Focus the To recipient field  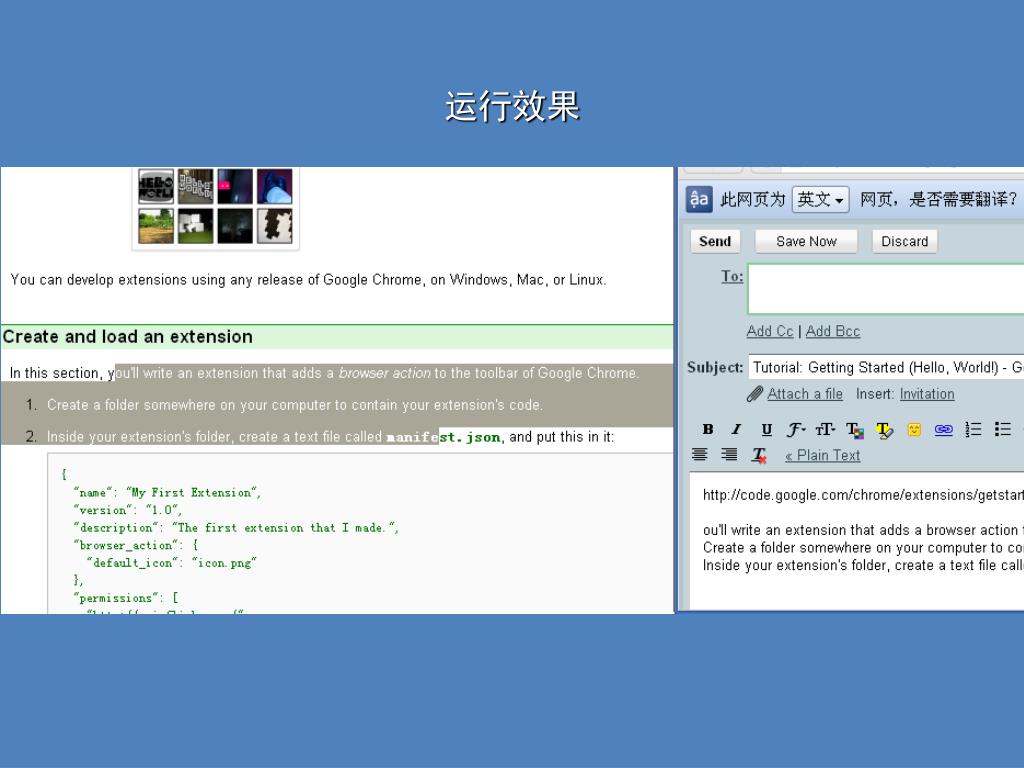tap(886, 289)
